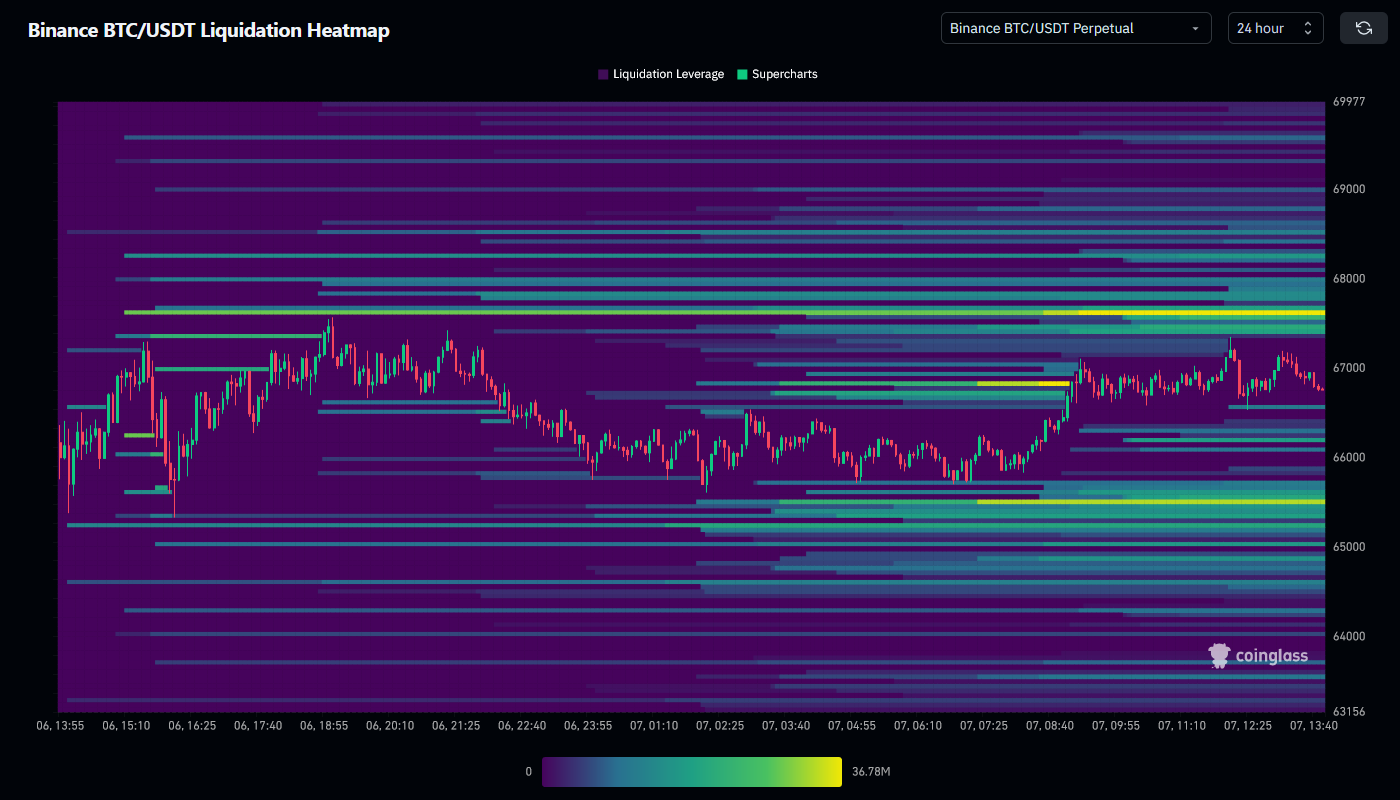
Task: Click the 0 minimum scale value
Action: pyautogui.click(x=528, y=772)
